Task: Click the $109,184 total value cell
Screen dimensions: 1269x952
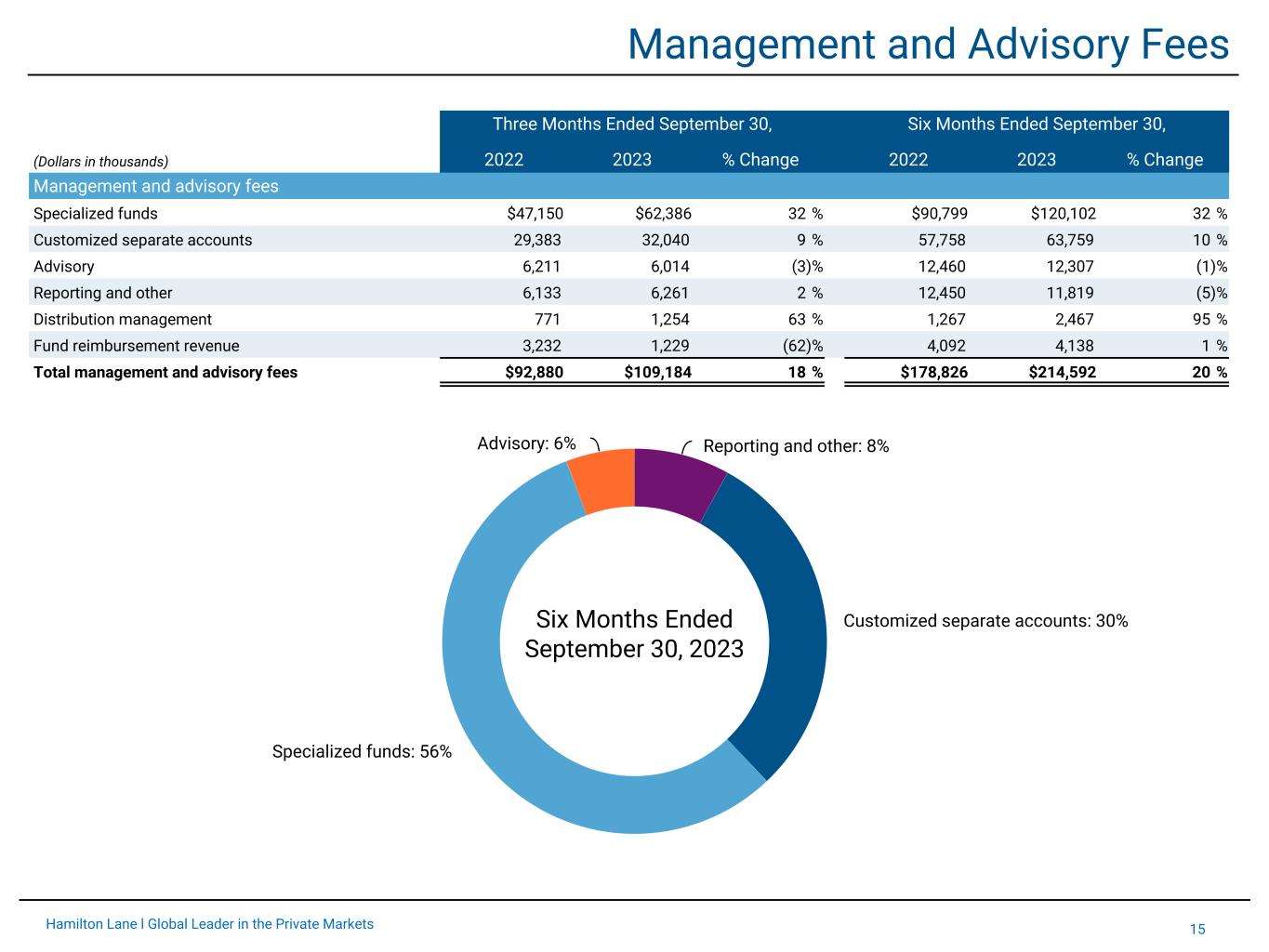Action: click(x=656, y=373)
